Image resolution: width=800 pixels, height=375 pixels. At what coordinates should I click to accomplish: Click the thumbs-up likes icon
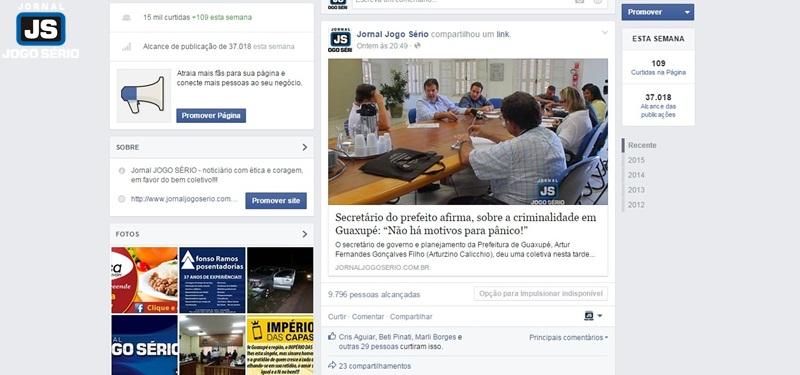[x=332, y=337]
